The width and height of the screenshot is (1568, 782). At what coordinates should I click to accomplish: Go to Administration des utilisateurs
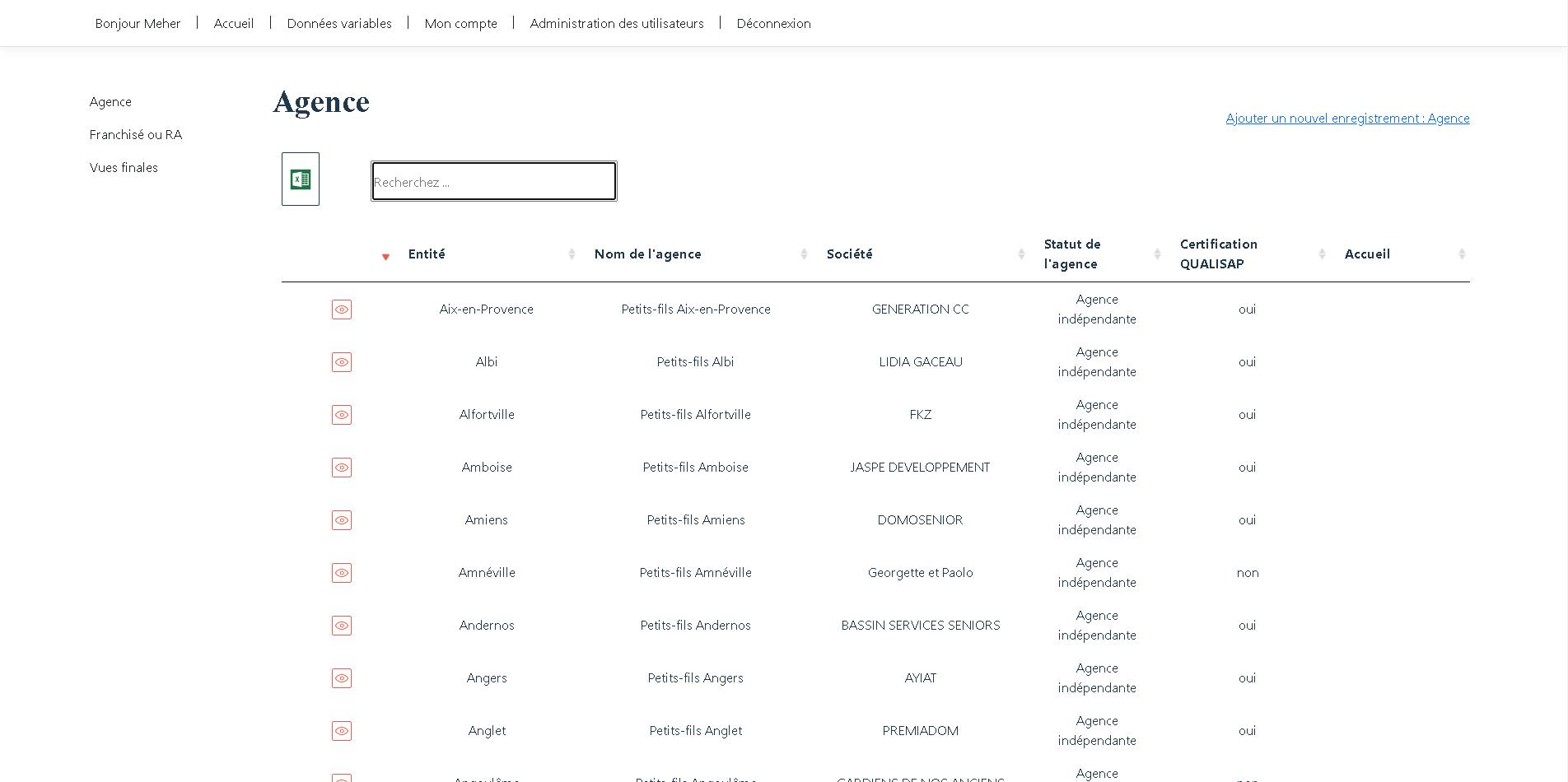click(x=617, y=24)
